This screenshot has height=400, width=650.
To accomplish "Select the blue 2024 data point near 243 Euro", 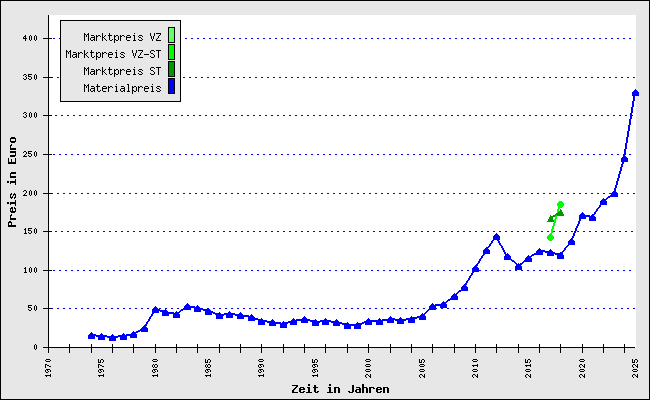I will tap(624, 159).
